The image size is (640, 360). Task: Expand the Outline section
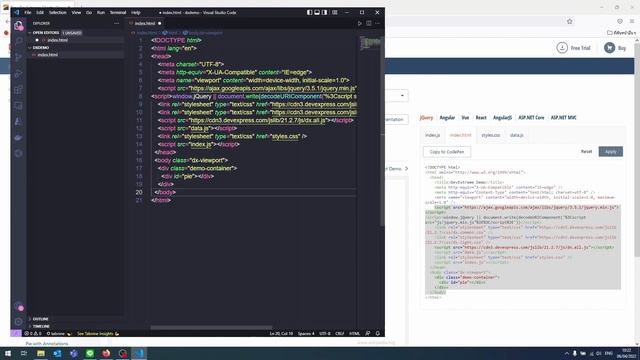[40, 319]
